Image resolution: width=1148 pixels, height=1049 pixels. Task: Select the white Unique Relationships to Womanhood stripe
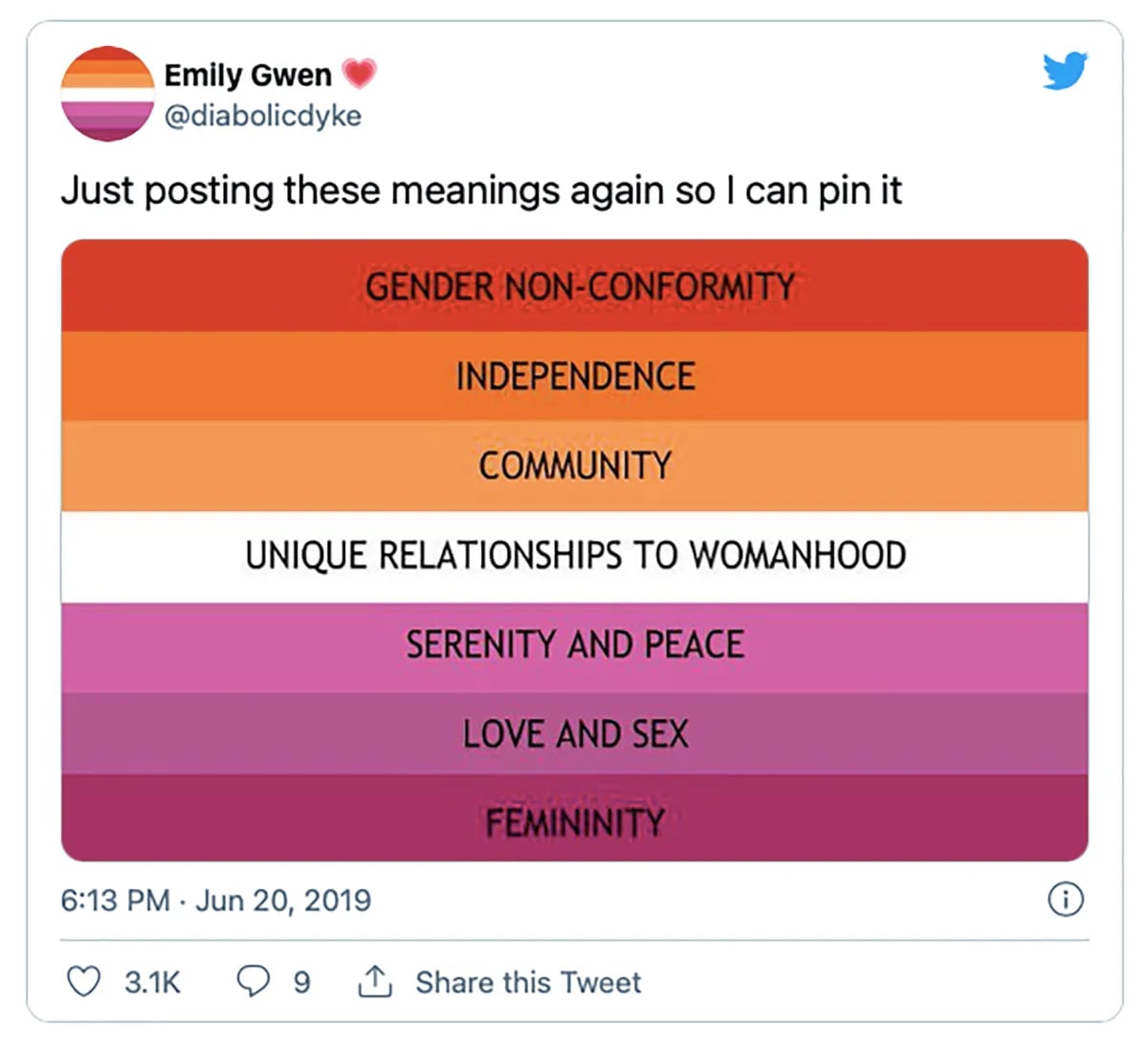pos(575,556)
